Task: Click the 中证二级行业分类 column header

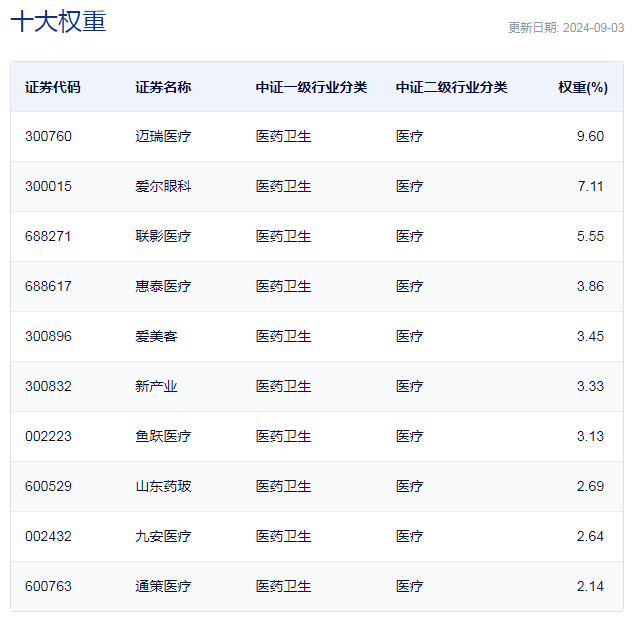Action: click(451, 87)
